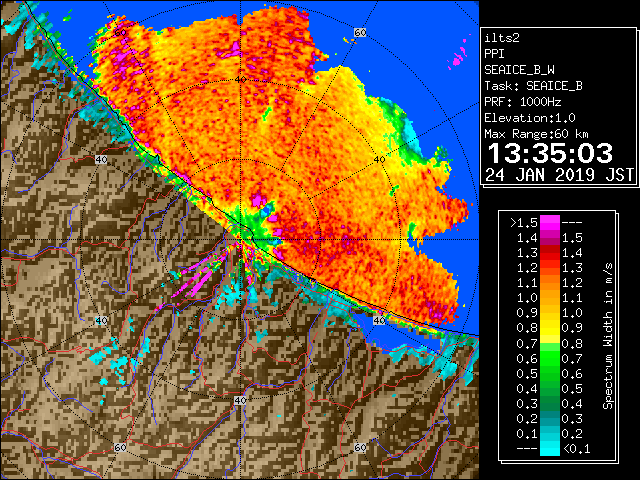Viewport: 640px width, 480px height.
Task: Click the "60" ring label in southeast terrain
Action: tap(360, 448)
